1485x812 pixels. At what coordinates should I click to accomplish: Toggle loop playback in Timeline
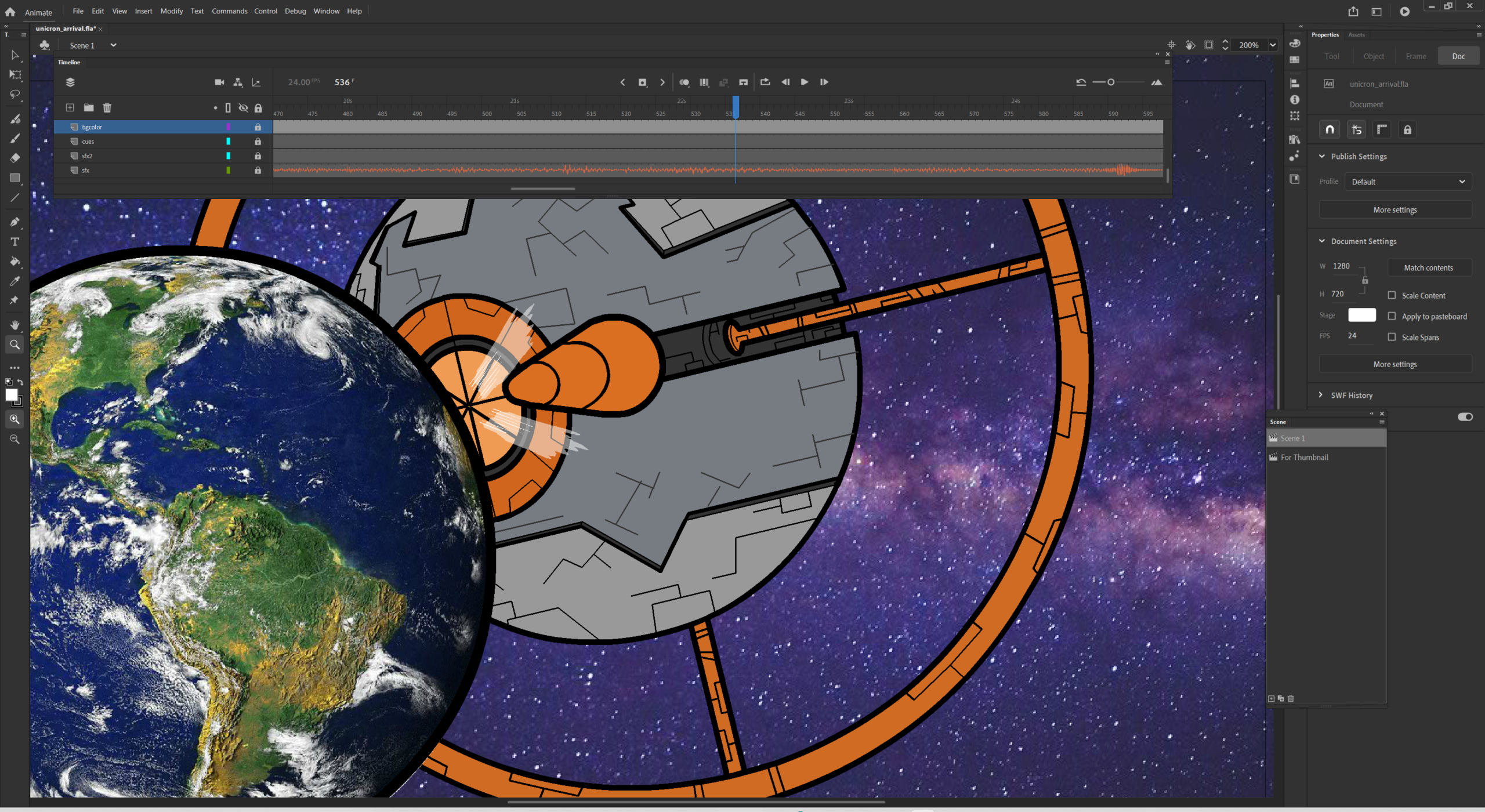tap(765, 82)
